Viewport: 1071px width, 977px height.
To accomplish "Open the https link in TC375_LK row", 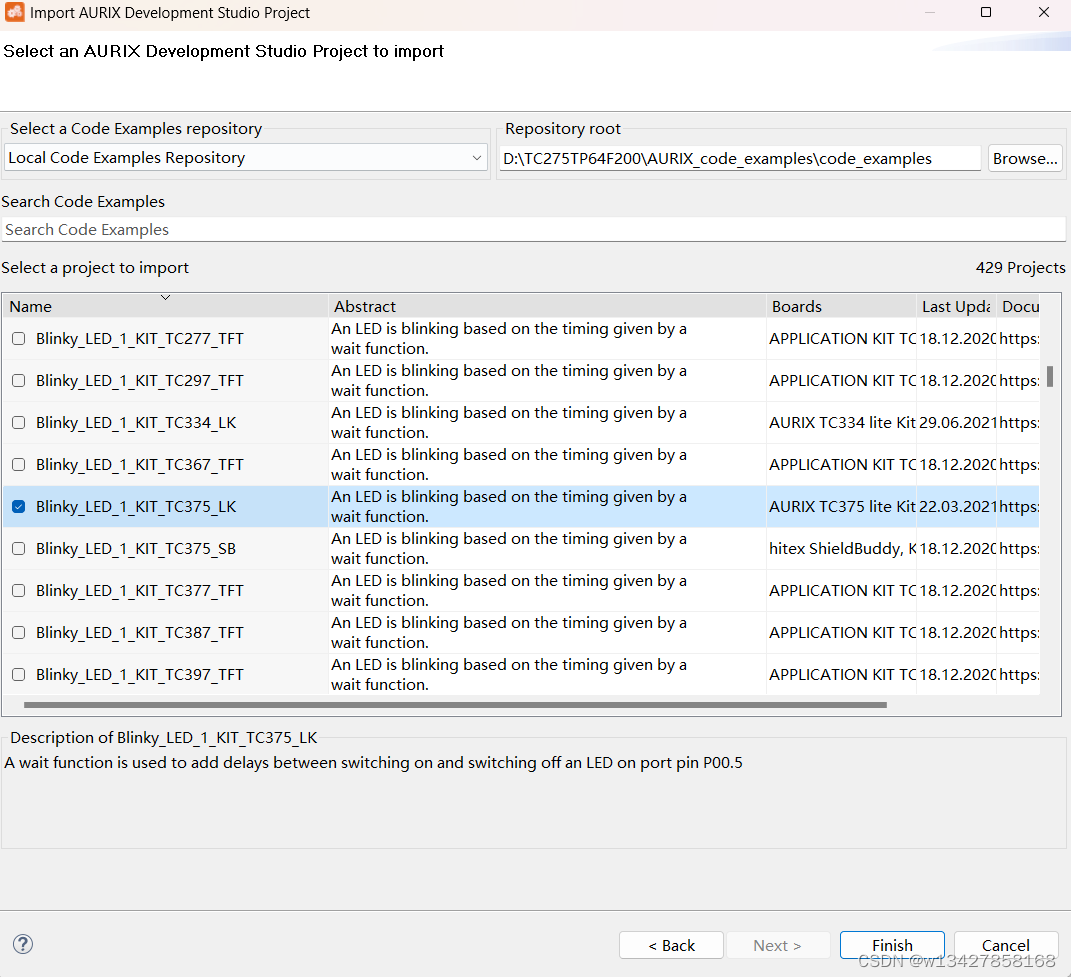I will coord(1019,507).
